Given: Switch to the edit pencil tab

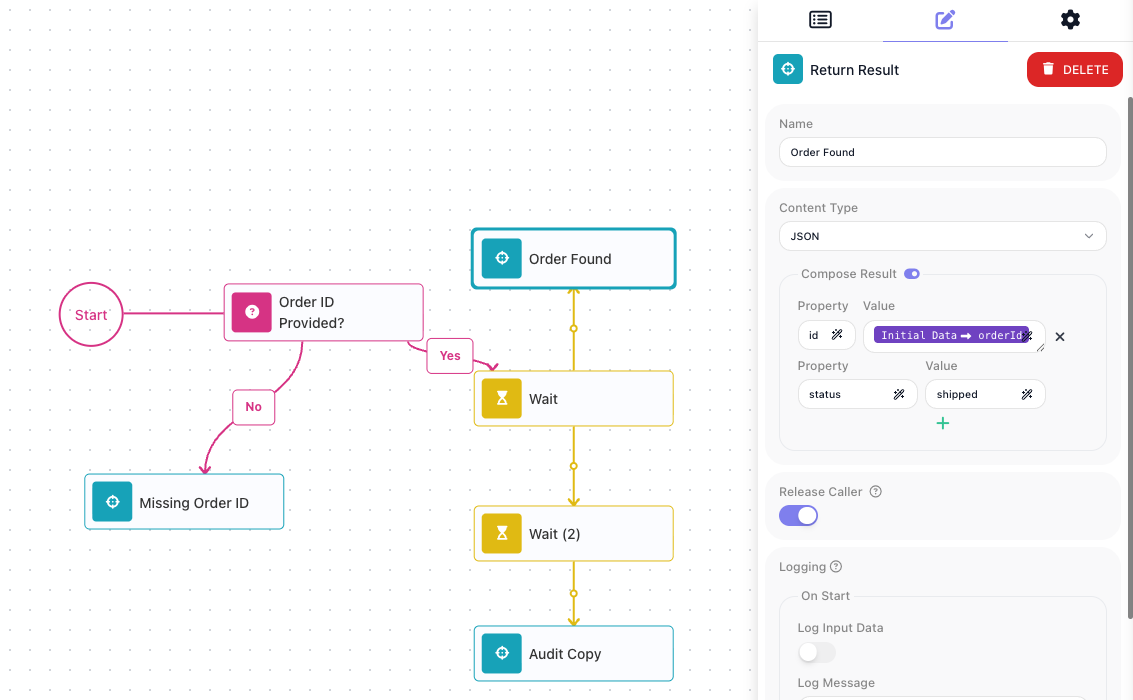Looking at the screenshot, I should coord(945,20).
